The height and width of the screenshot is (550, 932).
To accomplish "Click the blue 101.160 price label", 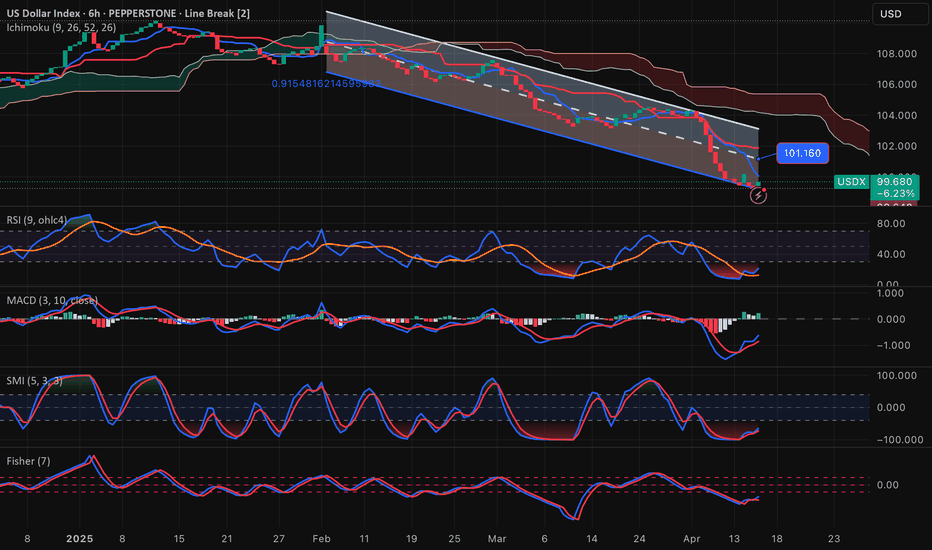I will tap(802, 153).
